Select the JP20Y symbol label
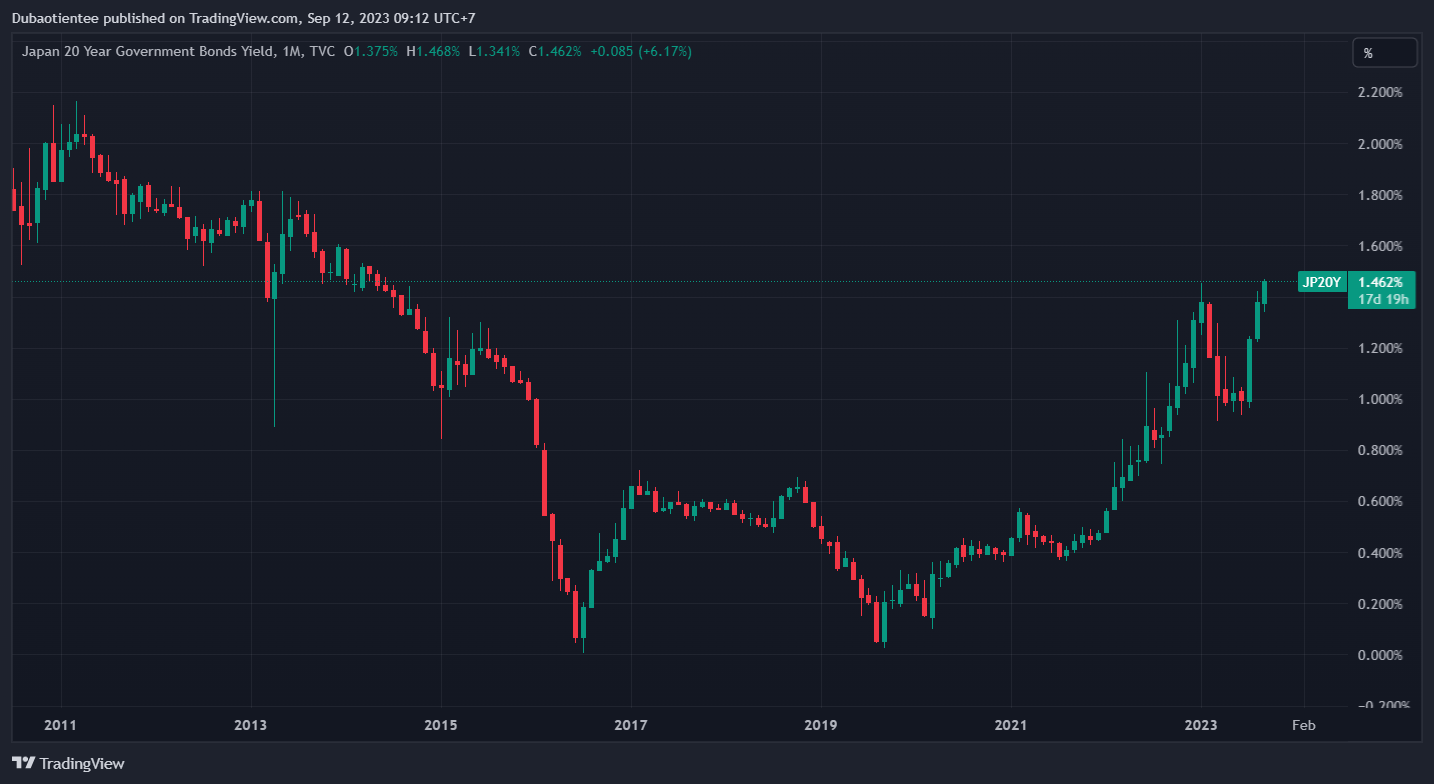The width and height of the screenshot is (1434, 784). point(1321,283)
